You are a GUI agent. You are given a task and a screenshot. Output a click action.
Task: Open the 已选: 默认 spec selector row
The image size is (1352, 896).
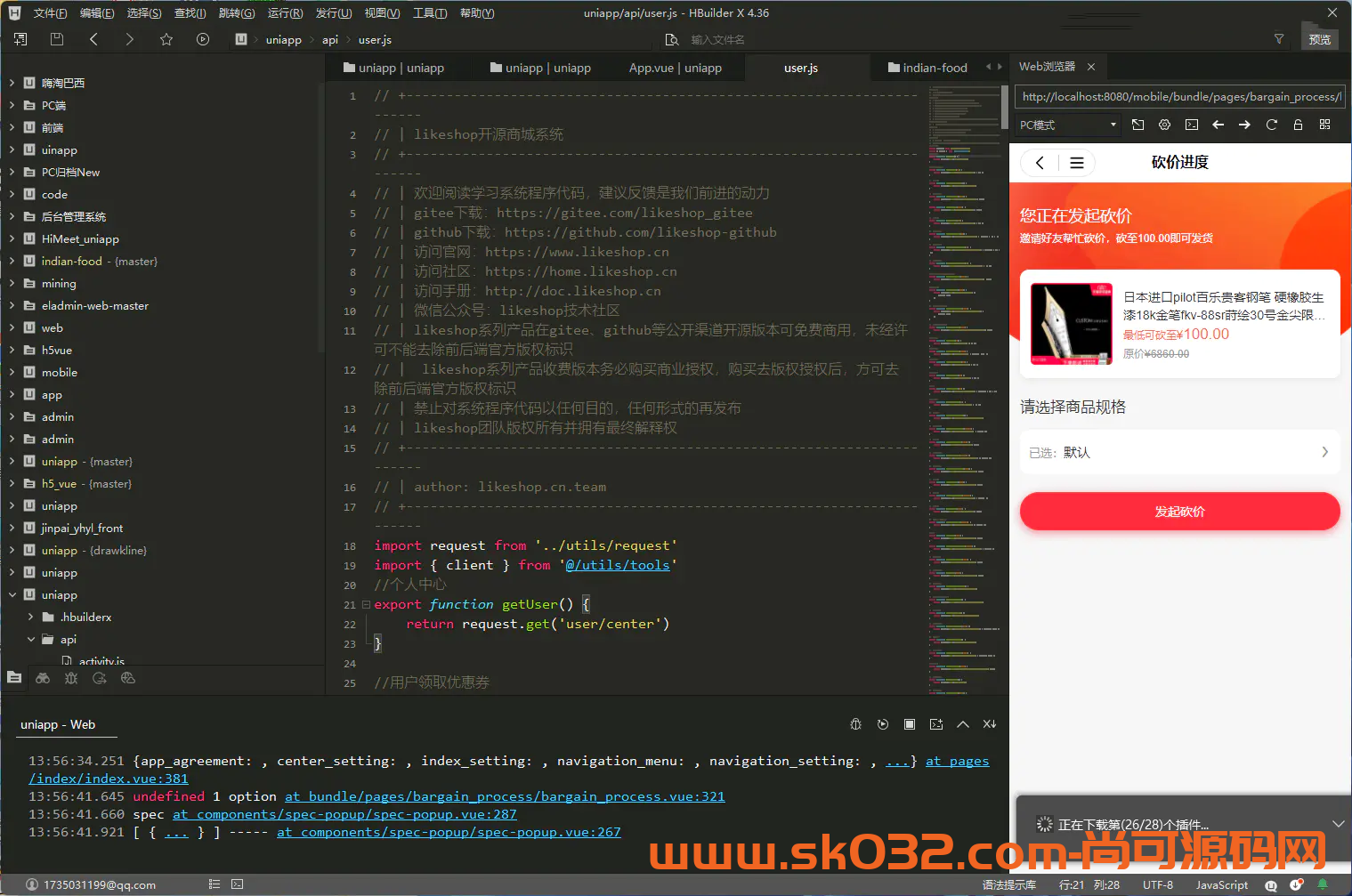(x=1179, y=452)
